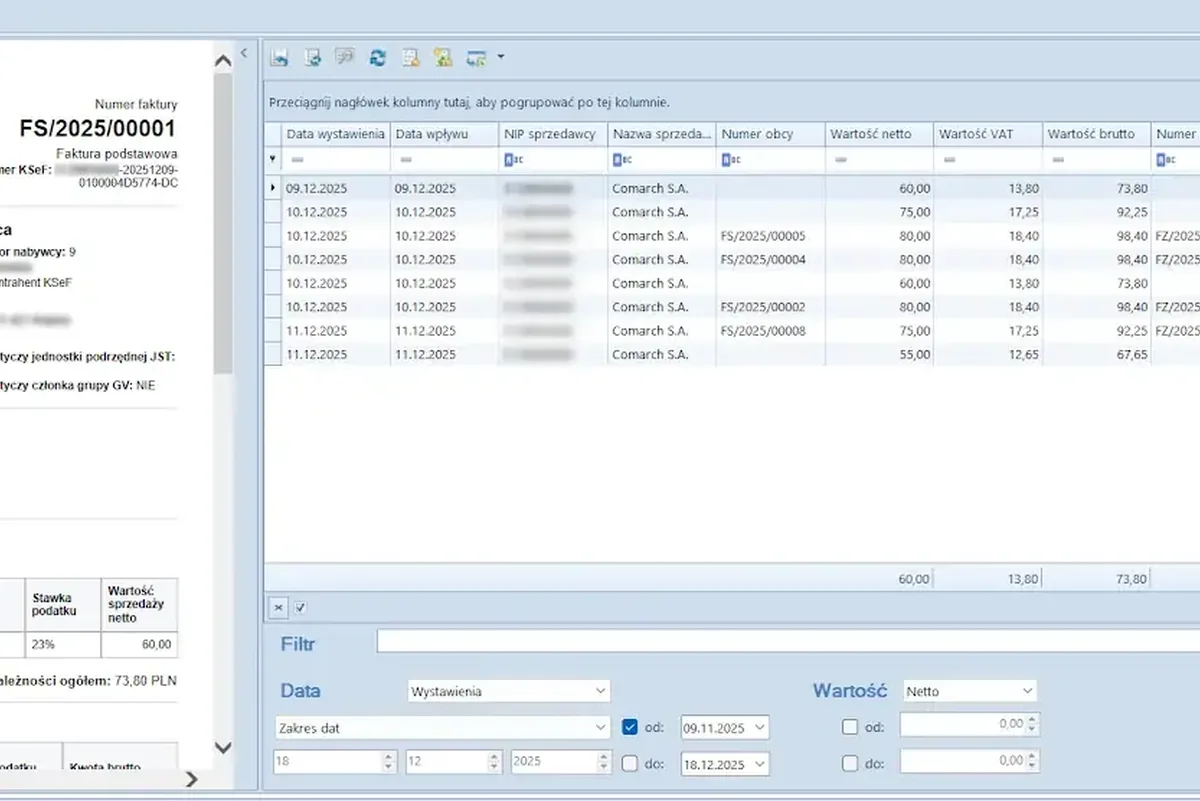
Task: Open the dropdown arrow beside the last toolbar icon
Action: (500, 58)
